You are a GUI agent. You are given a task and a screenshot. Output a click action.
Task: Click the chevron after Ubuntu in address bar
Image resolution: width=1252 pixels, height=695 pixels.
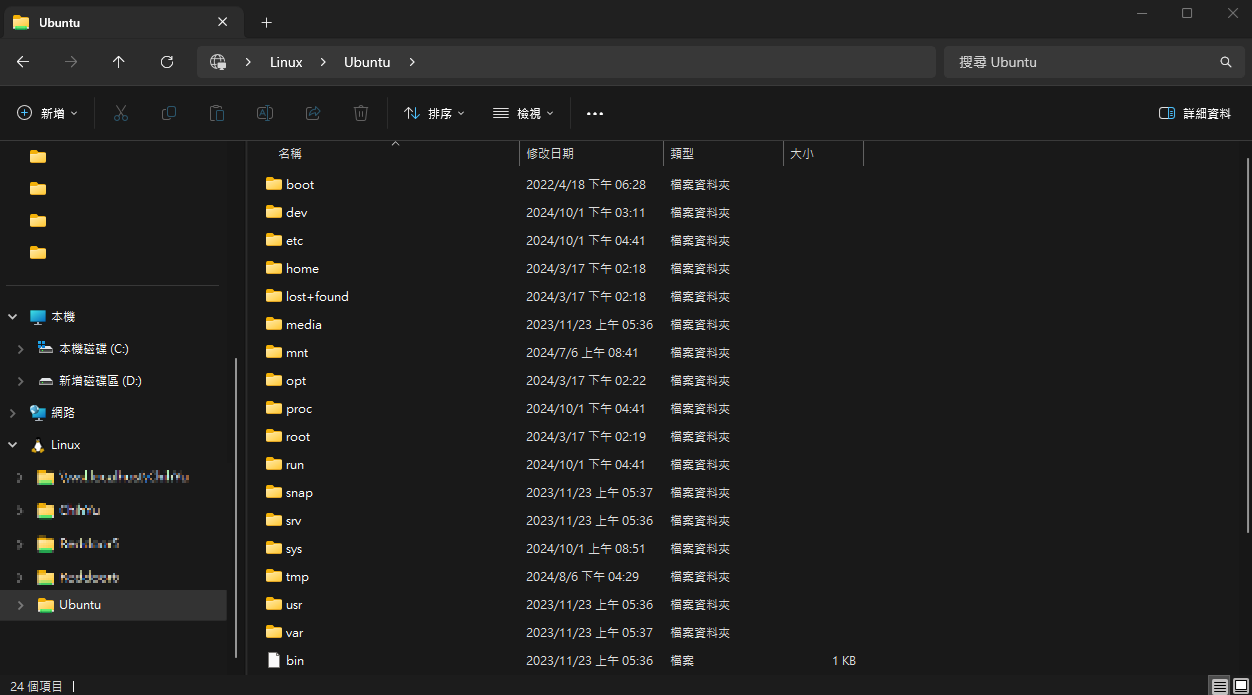tap(411, 62)
